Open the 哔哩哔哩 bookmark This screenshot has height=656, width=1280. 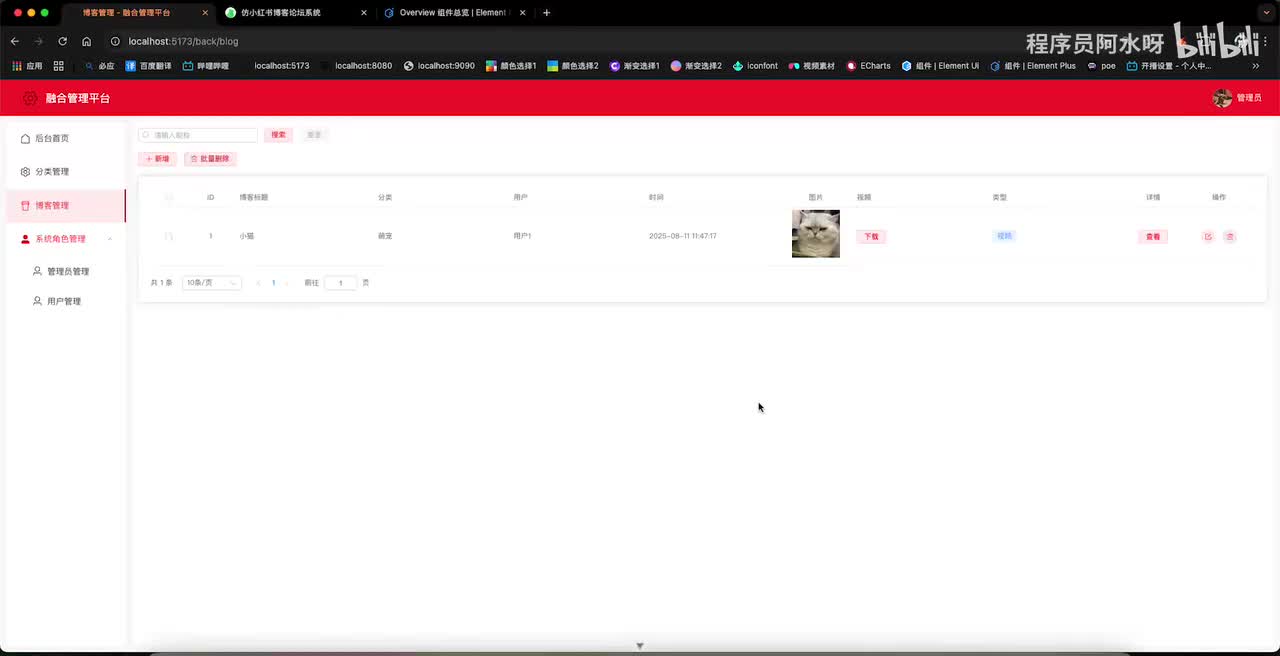(205, 66)
